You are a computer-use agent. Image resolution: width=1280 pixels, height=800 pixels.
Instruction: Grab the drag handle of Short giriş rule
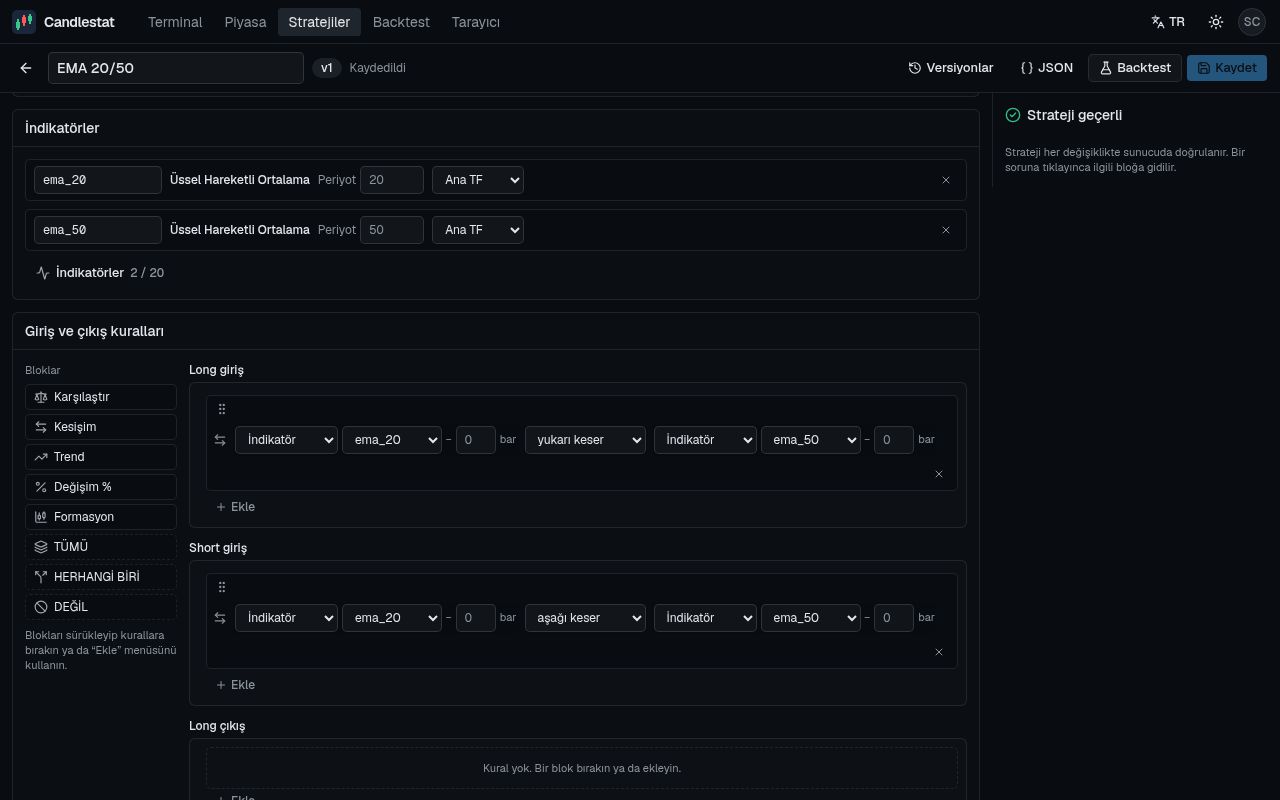coord(222,587)
